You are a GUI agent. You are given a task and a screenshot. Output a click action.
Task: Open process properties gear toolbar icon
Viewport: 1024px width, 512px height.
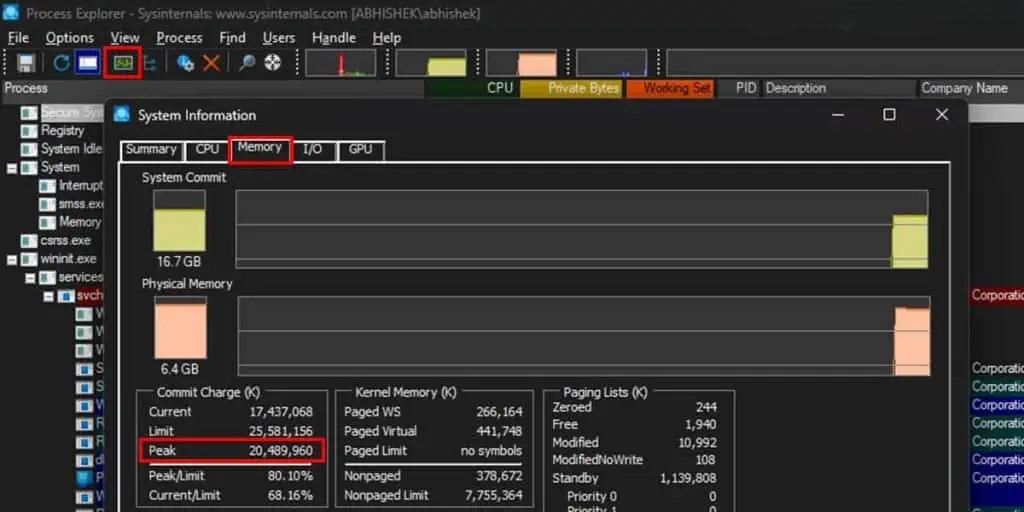(x=185, y=63)
